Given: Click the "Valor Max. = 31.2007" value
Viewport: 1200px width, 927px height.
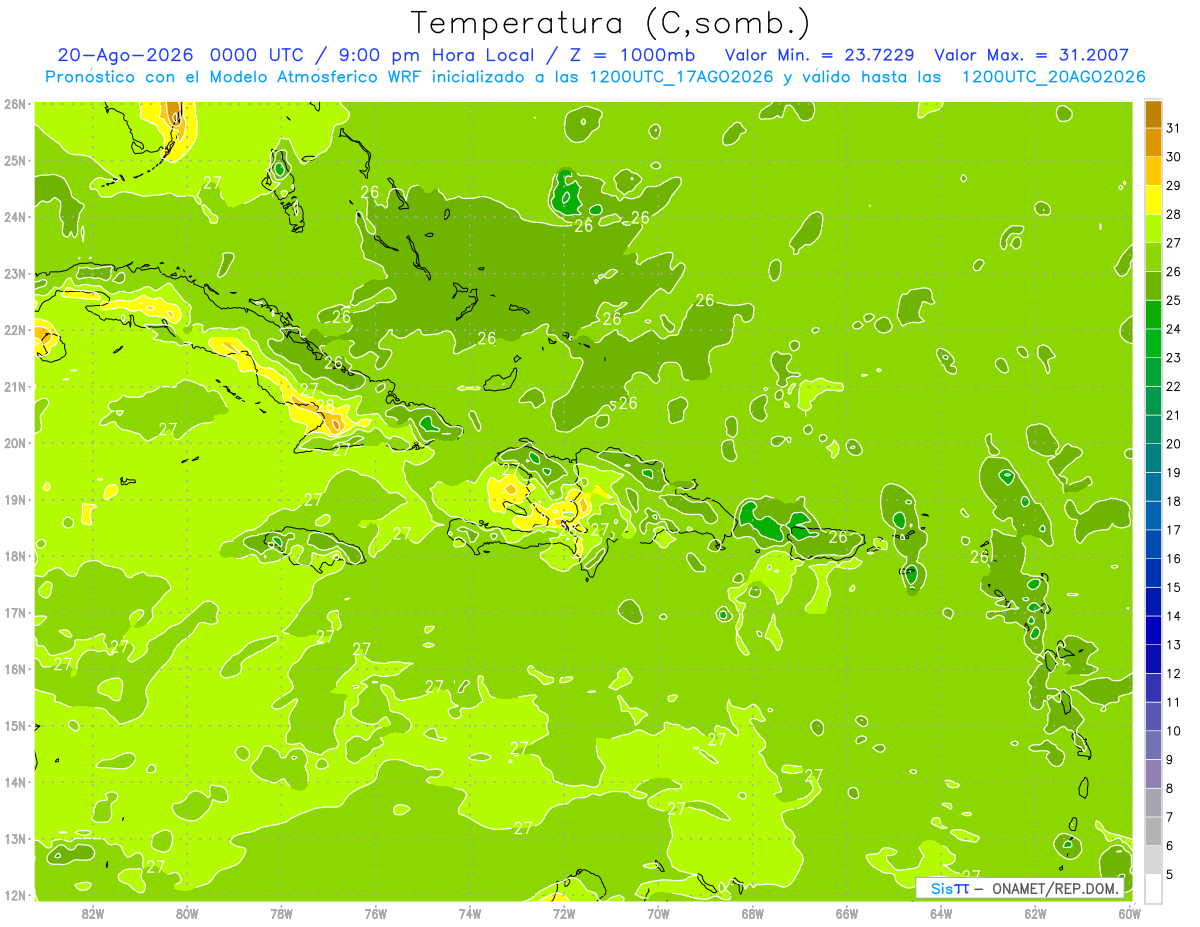Looking at the screenshot, I should pyautogui.click(x=1031, y=55).
